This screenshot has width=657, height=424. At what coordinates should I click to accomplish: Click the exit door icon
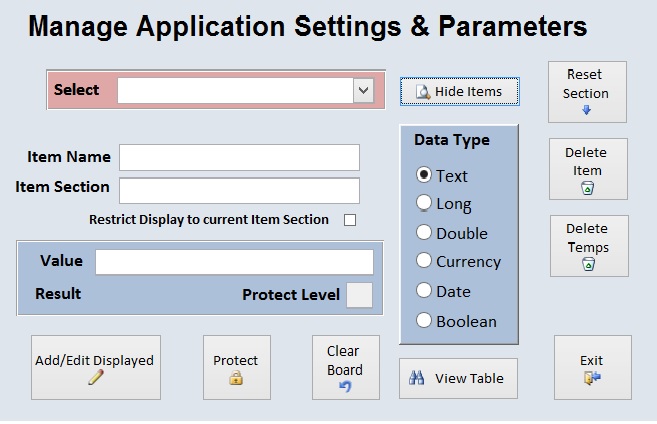(591, 378)
